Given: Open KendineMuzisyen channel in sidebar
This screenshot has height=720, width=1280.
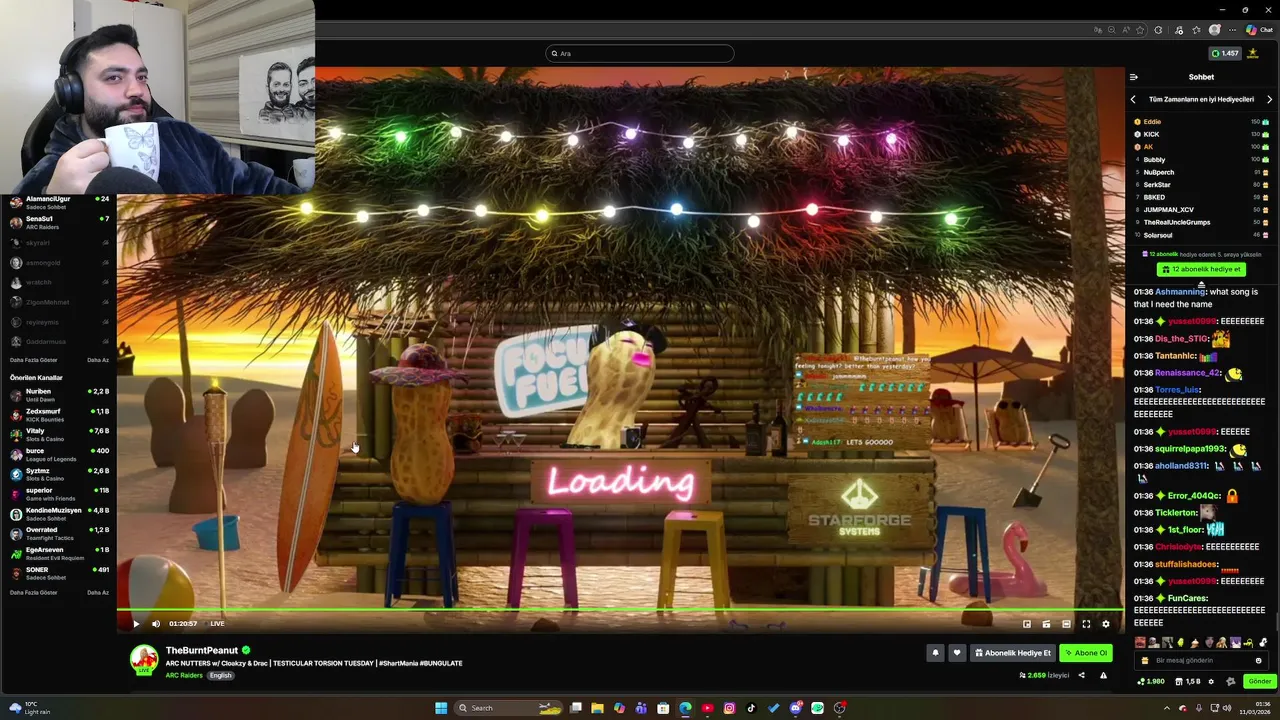Looking at the screenshot, I should tap(58, 514).
